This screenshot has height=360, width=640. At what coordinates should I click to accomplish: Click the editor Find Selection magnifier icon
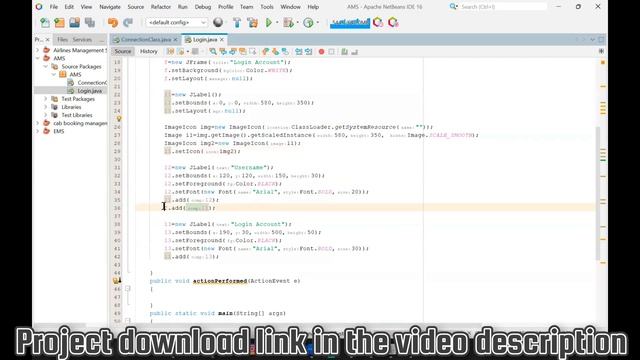tap(213, 51)
